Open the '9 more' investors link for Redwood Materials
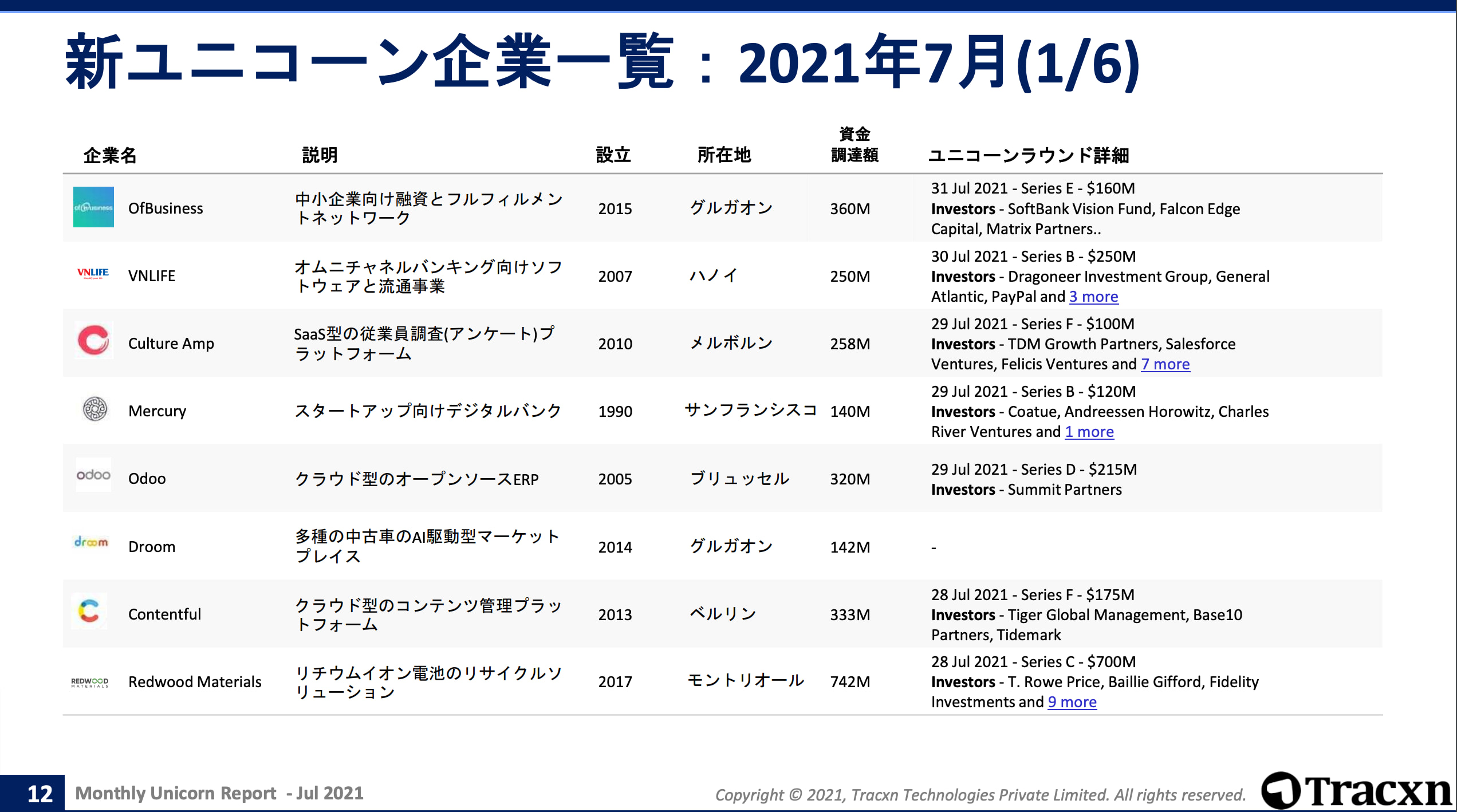The image size is (1457, 812). click(1072, 702)
